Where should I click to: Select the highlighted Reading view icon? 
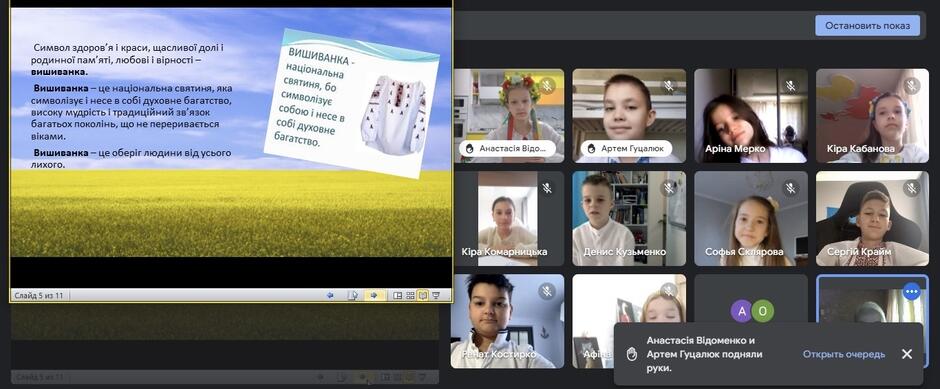(x=423, y=295)
